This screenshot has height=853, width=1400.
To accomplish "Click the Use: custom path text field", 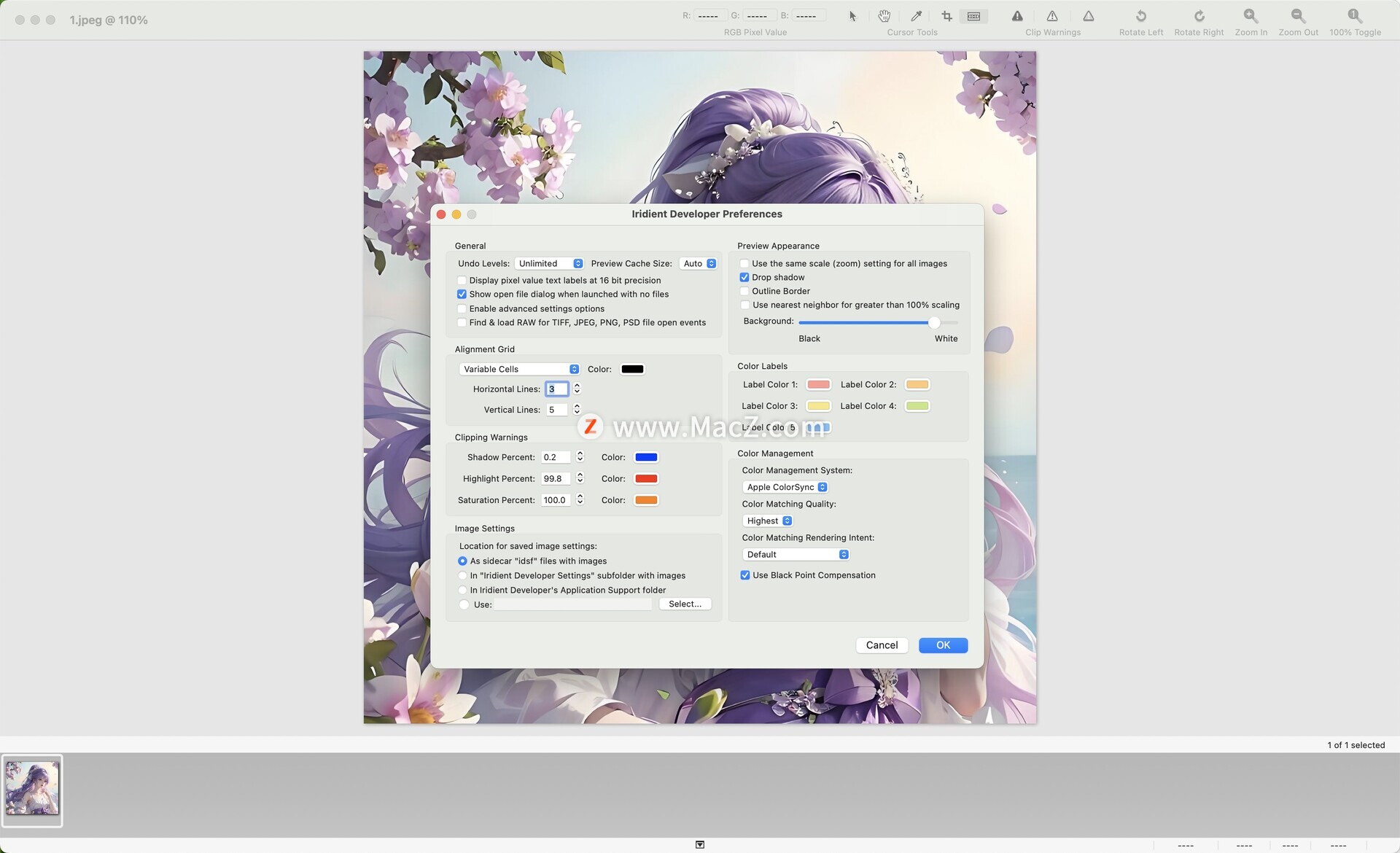I will tap(574, 604).
